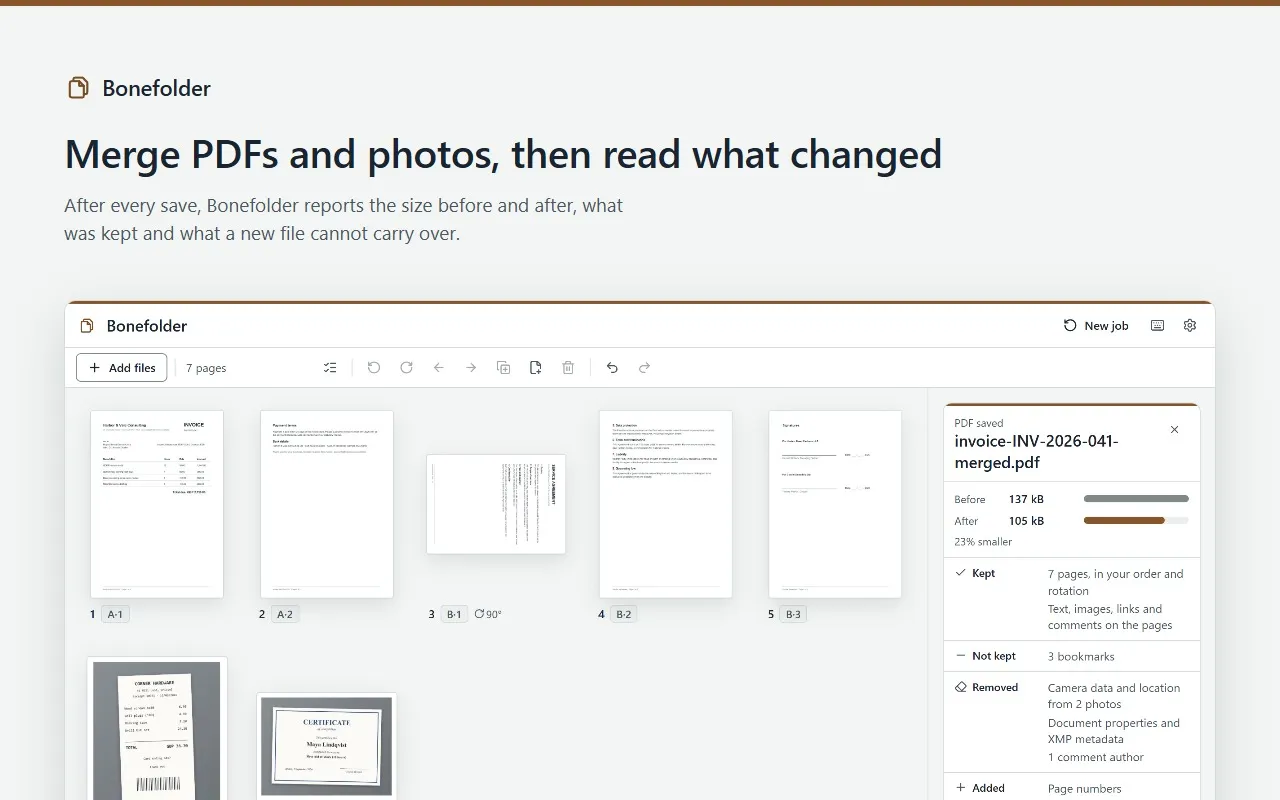Click the Add files button
Viewport: 1280px width, 800px height.
pos(122,368)
